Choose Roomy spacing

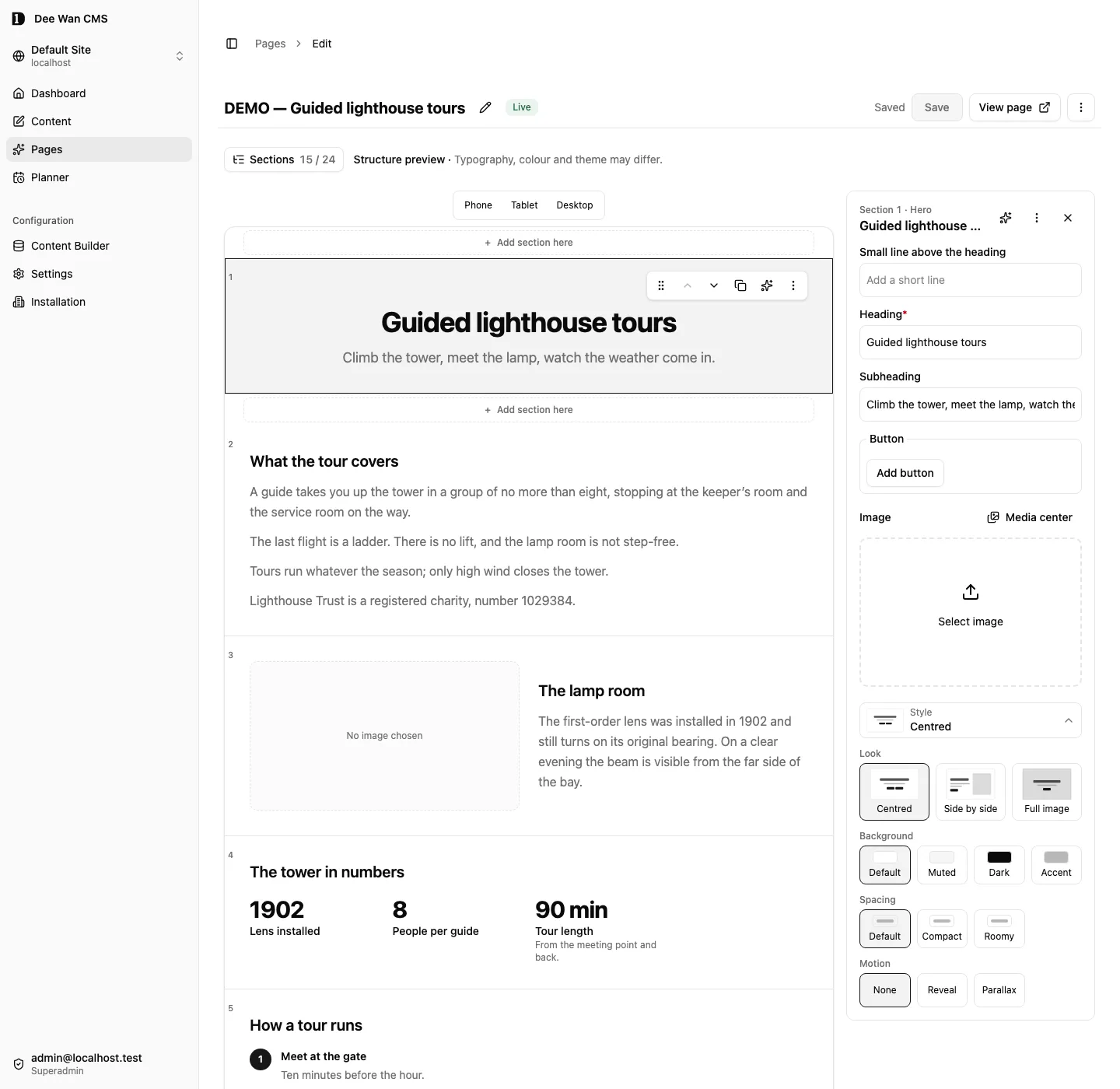tap(999, 929)
